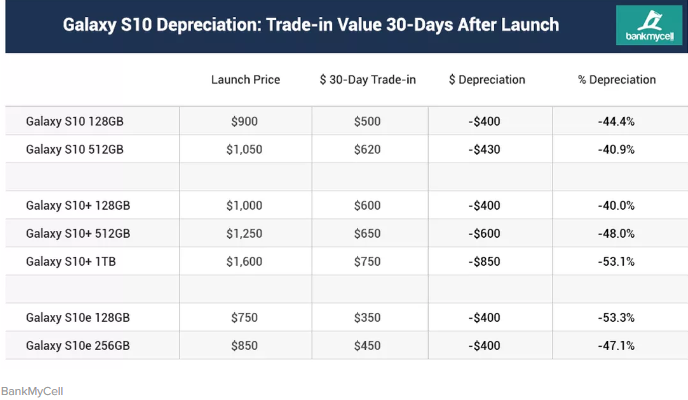The width and height of the screenshot is (688, 400).
Task: Click the Galaxy S10 Depreciation chart title
Action: pos(311,25)
